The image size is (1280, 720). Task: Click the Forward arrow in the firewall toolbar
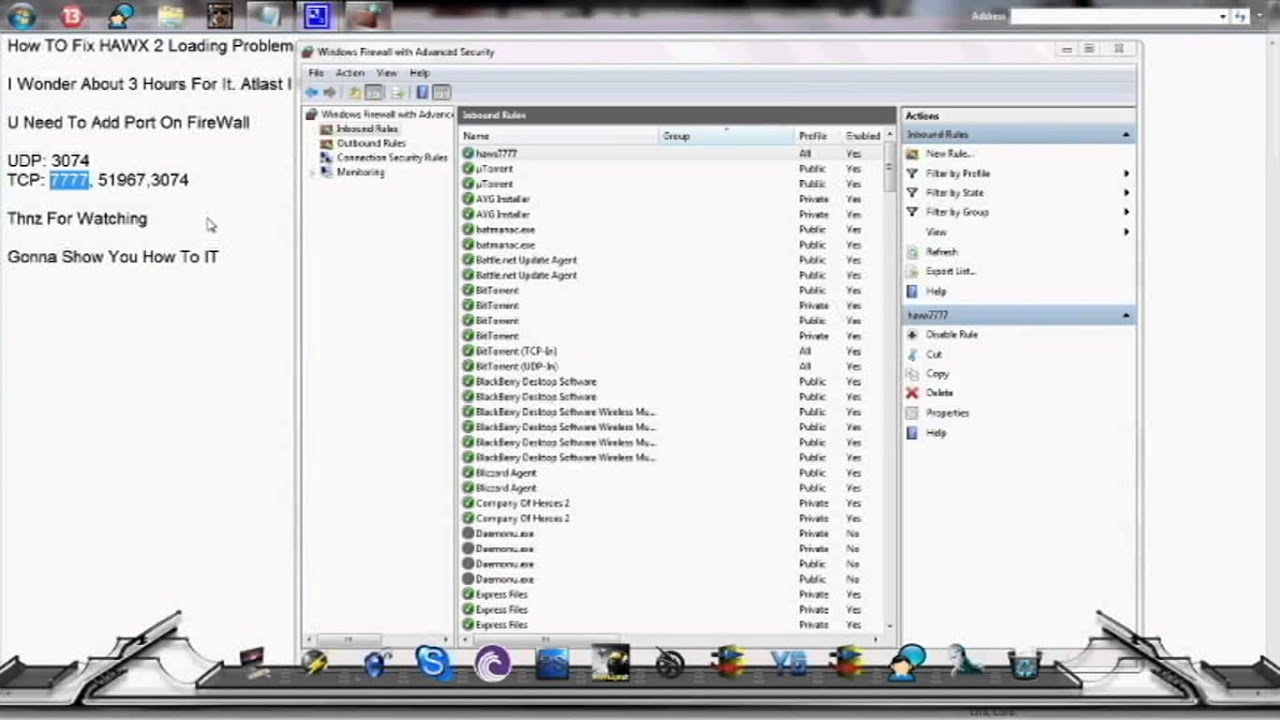(330, 93)
